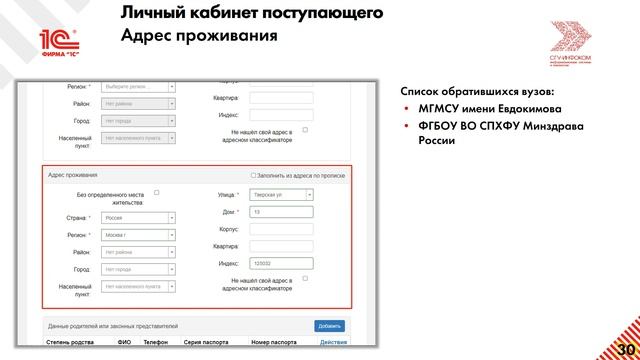Focus the empty Квартира field in upper section
640x360 pixels.
(281, 98)
